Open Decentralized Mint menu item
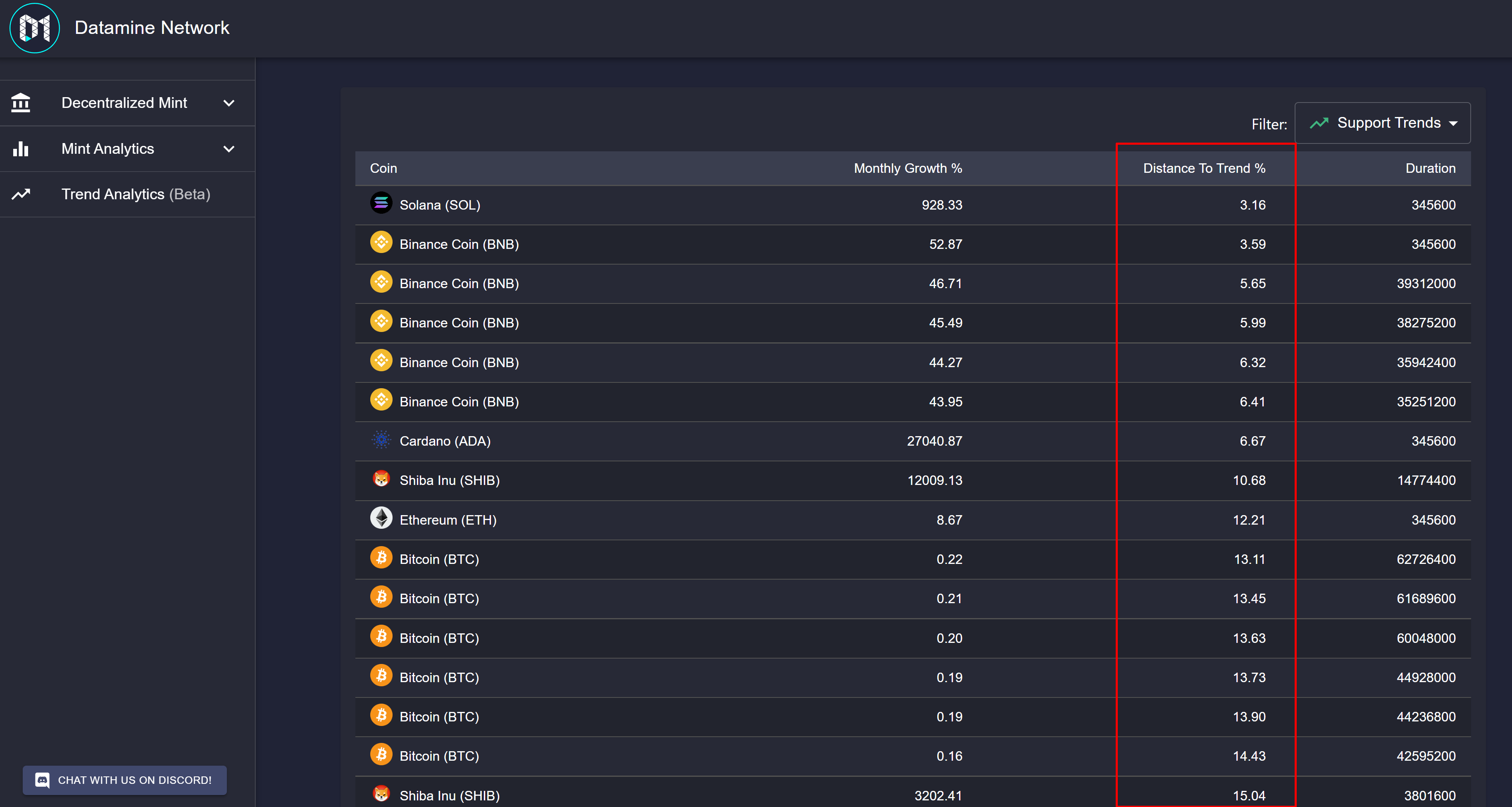This screenshot has height=807, width=1512. point(127,103)
